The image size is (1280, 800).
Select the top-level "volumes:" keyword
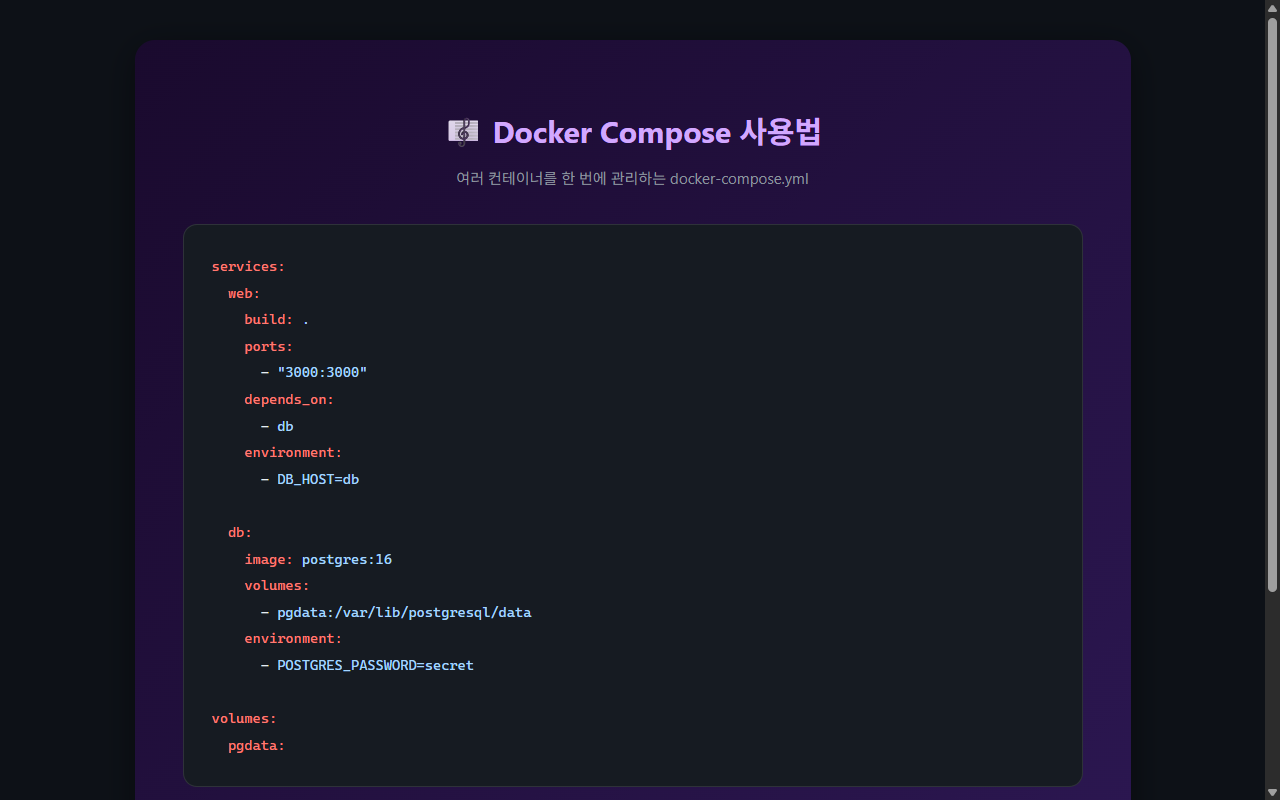tap(244, 718)
